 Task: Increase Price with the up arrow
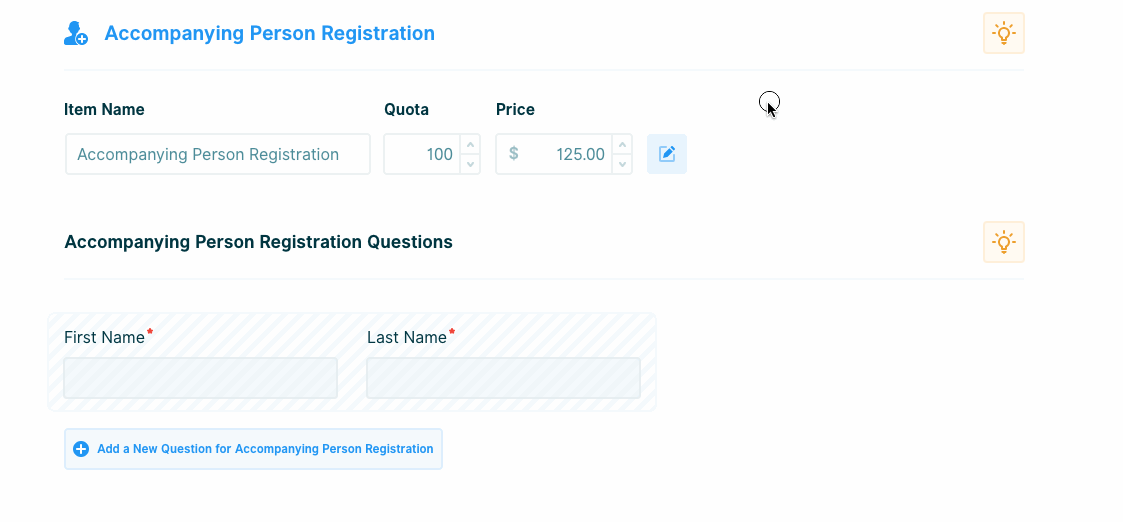(x=622, y=145)
